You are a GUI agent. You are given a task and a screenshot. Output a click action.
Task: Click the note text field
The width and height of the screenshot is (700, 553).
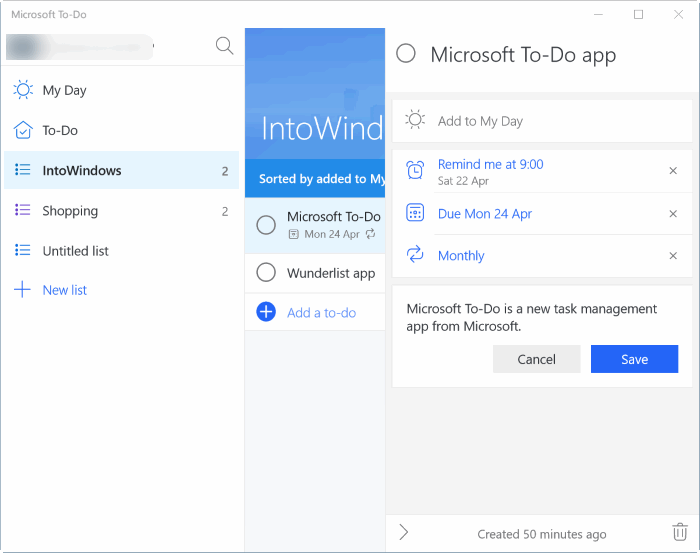coord(531,317)
